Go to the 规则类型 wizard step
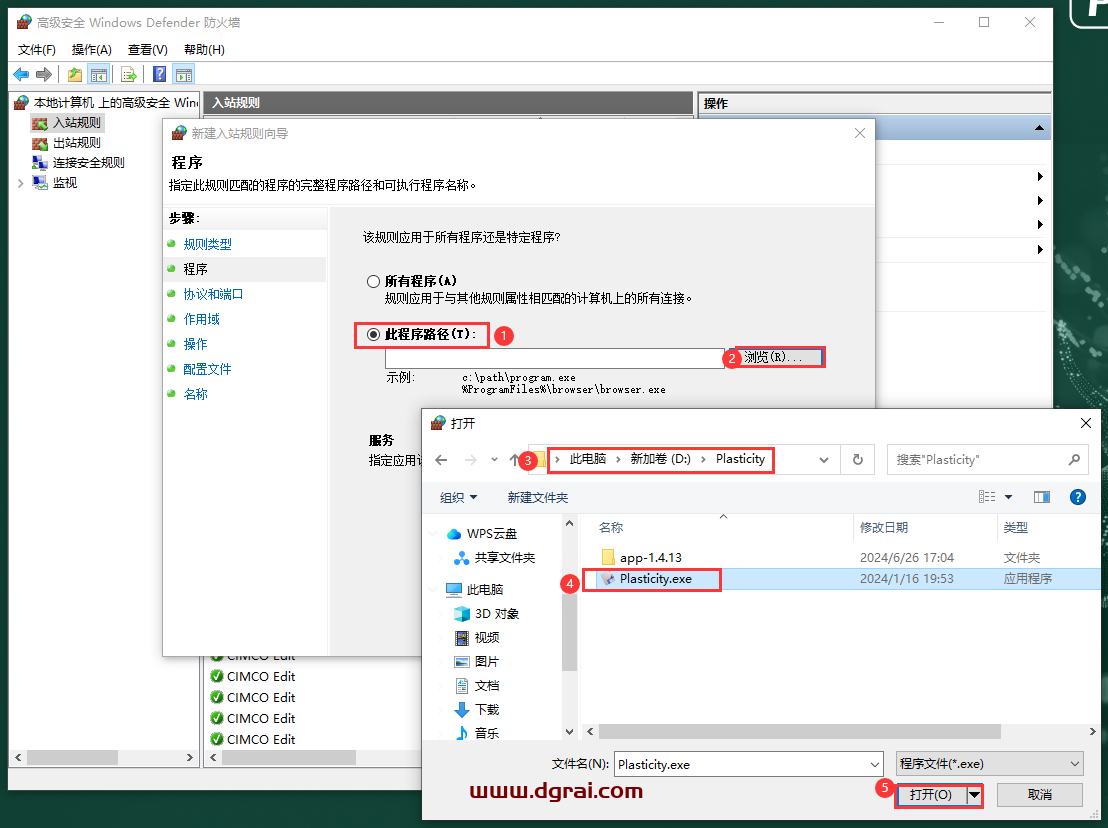 [x=208, y=244]
